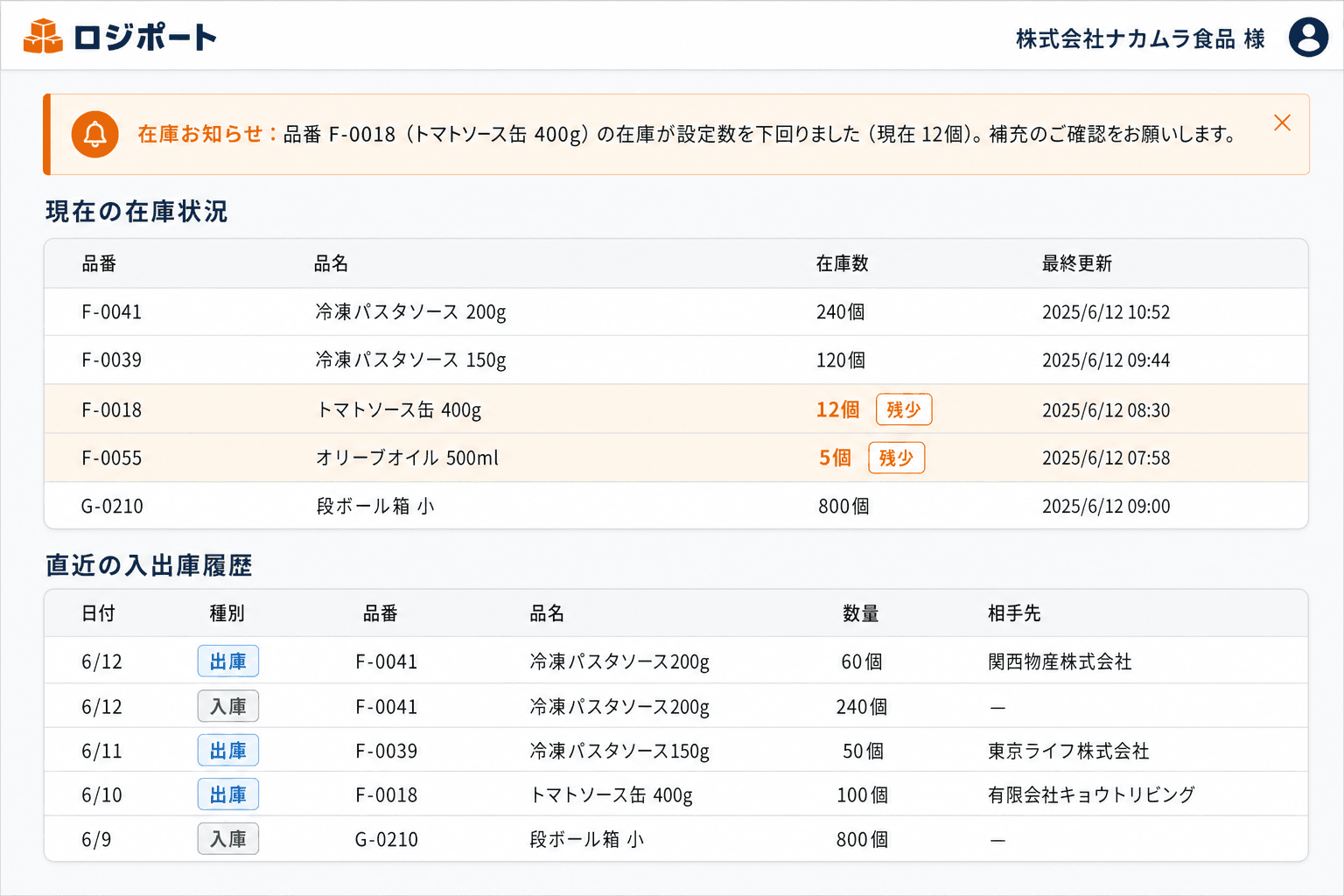Open the user account avatar icon
The height and width of the screenshot is (896, 1344).
1308,38
